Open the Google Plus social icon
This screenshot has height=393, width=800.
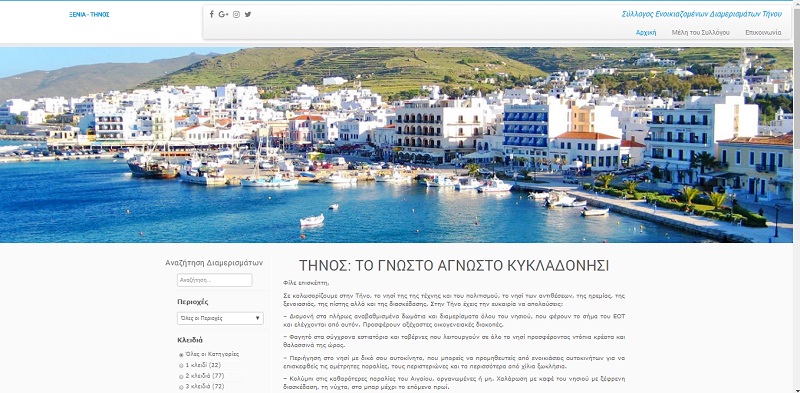click(223, 14)
